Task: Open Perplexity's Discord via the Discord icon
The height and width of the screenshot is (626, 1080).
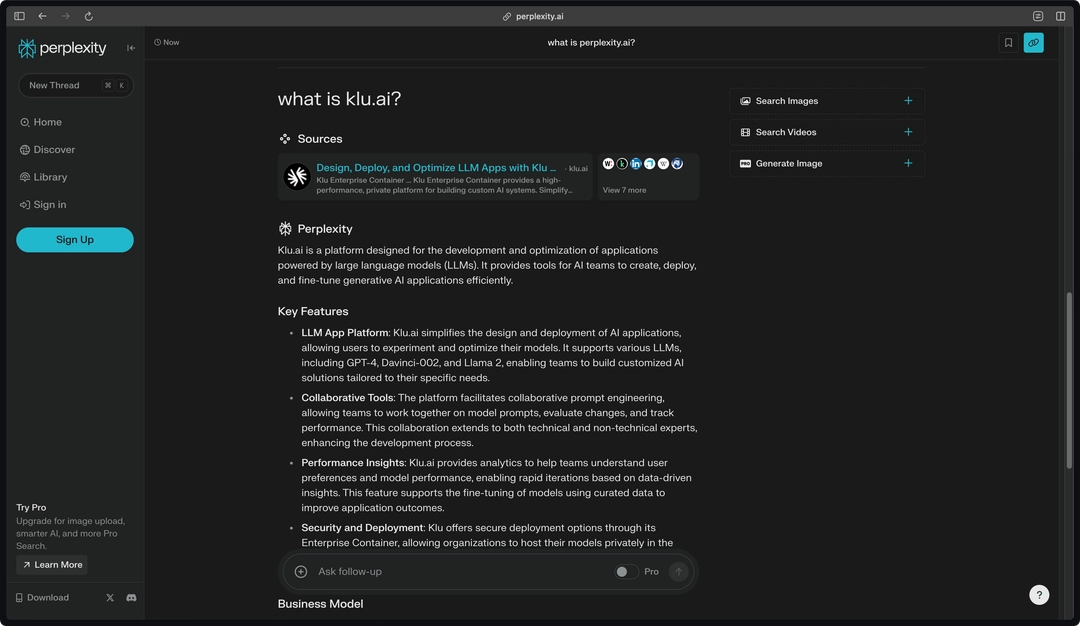Action: (131, 597)
